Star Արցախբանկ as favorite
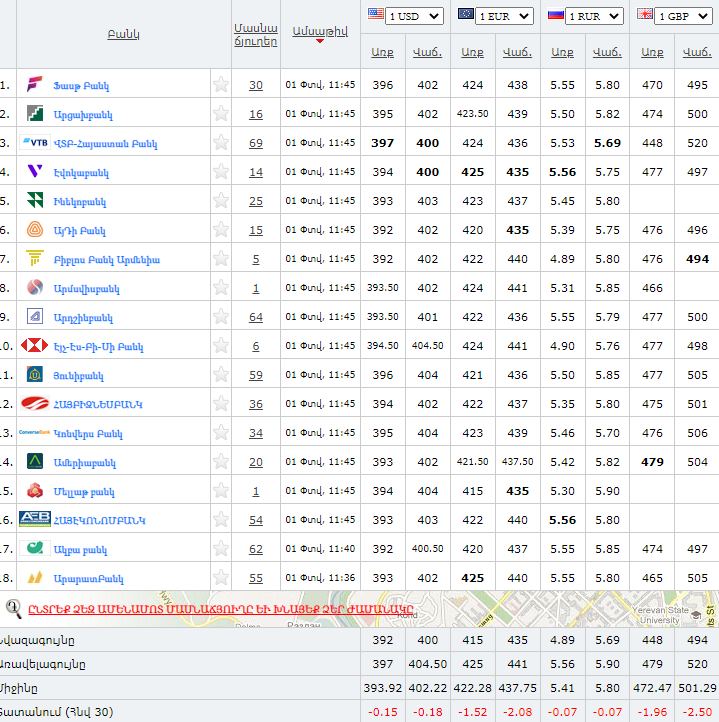Image resolution: width=719 pixels, height=722 pixels. click(x=221, y=113)
